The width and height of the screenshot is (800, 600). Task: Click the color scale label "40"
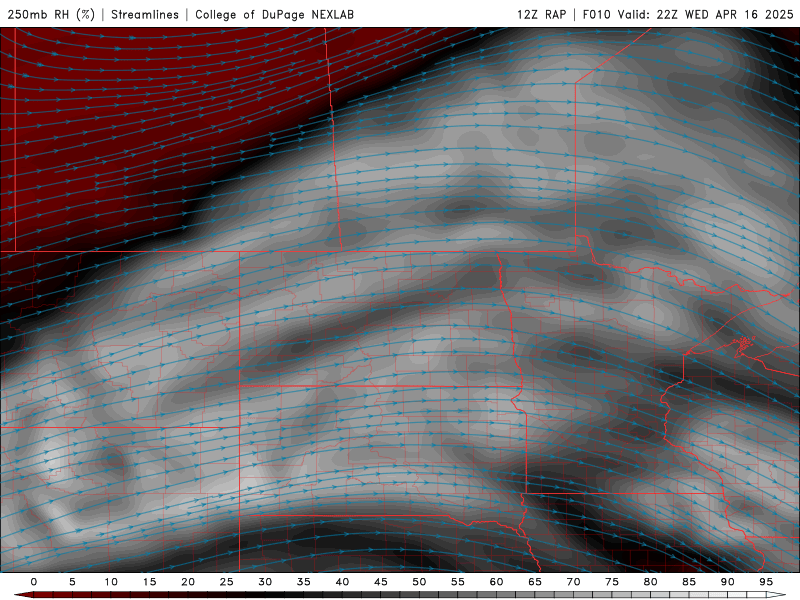coord(342,582)
